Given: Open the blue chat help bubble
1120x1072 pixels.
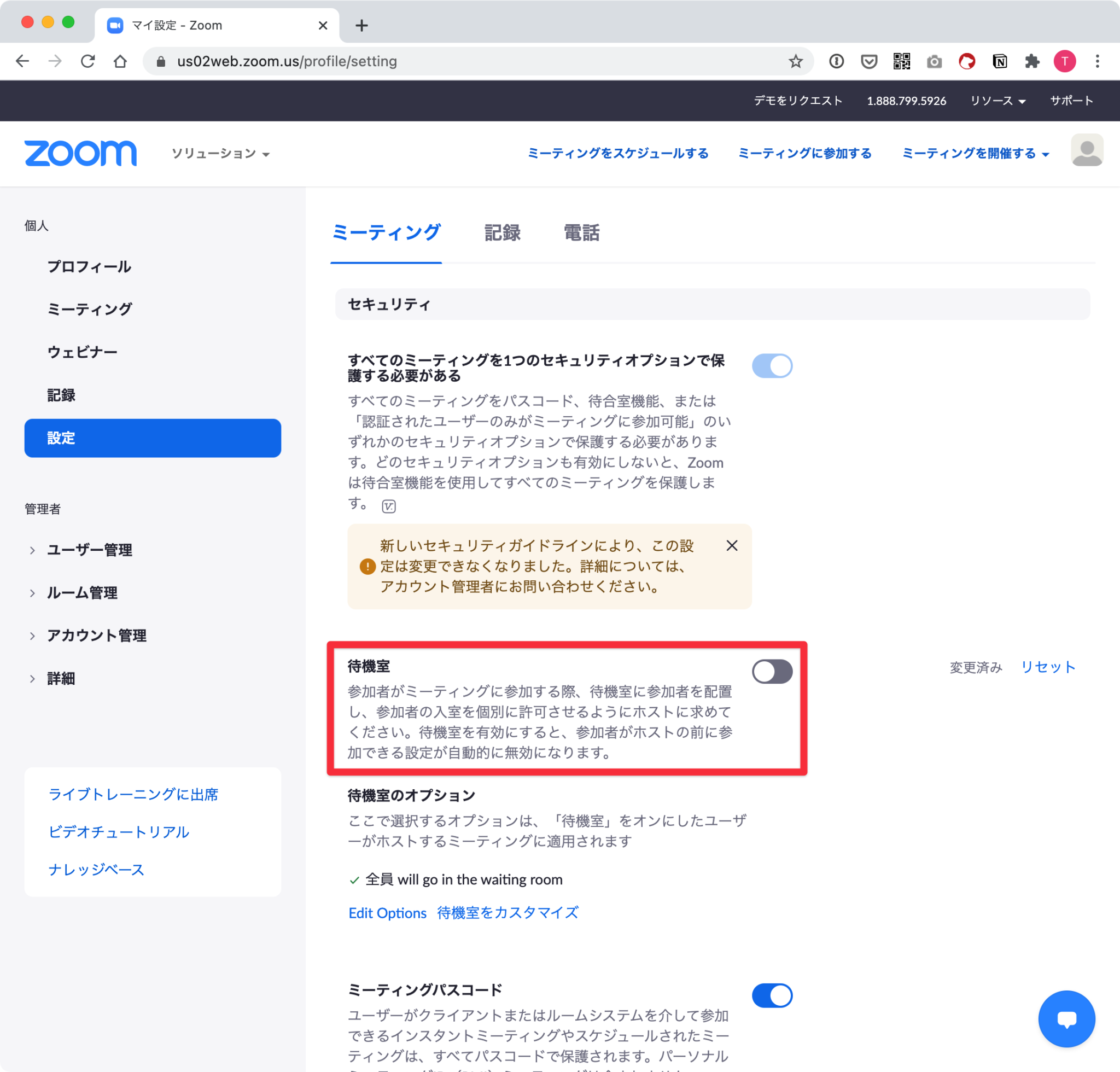Looking at the screenshot, I should tap(1066, 1018).
